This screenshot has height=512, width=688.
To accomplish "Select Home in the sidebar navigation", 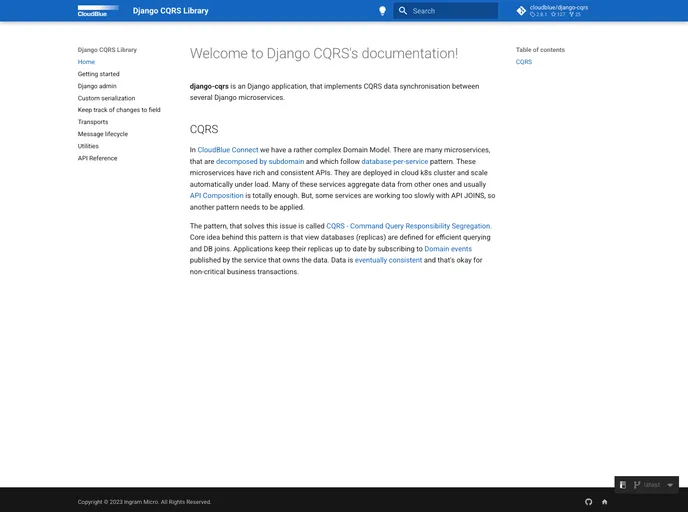I will pos(86,62).
